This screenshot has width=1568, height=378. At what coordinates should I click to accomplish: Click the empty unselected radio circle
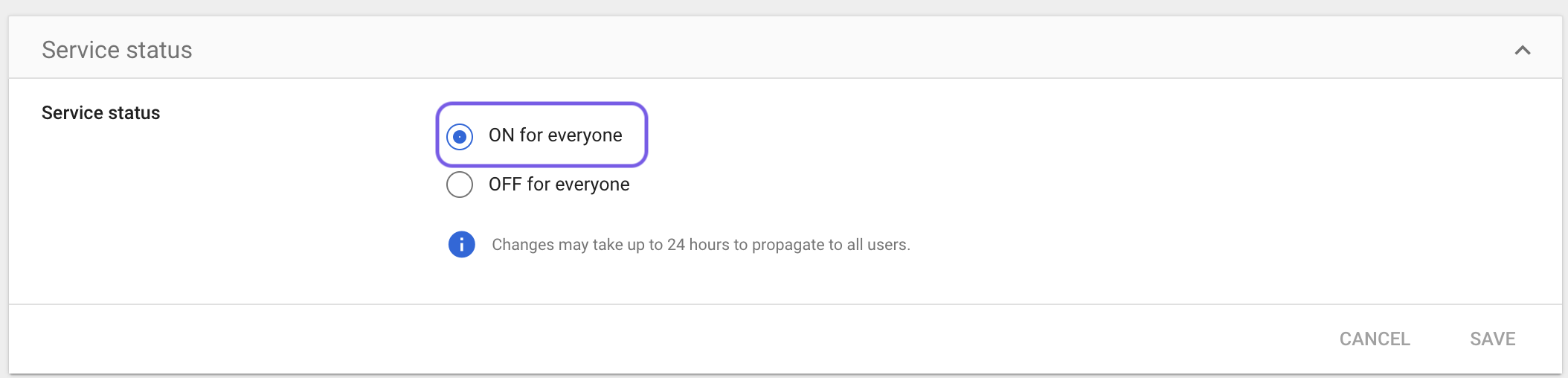tap(460, 185)
